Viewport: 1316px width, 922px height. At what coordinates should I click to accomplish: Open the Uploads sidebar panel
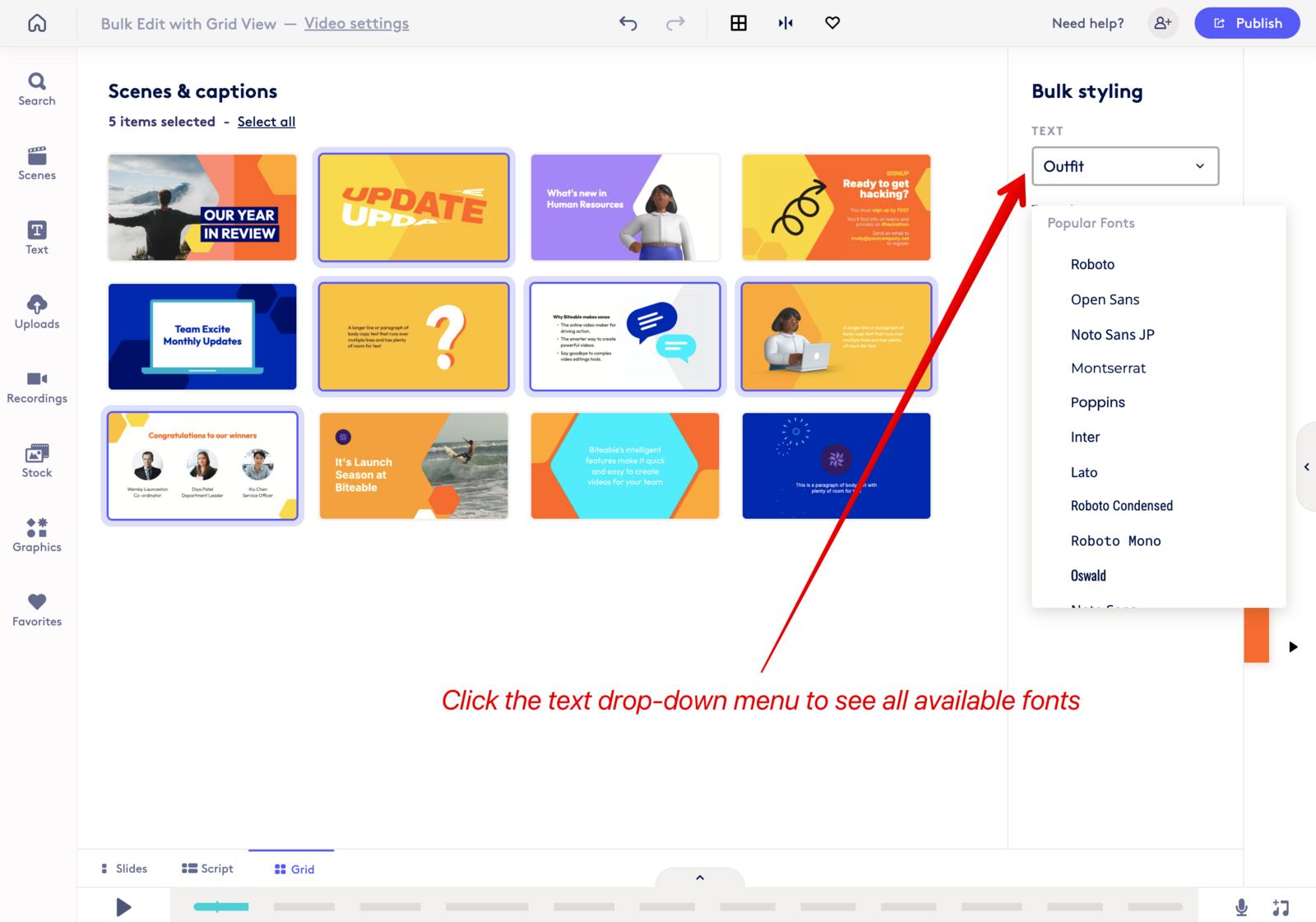coord(37,313)
